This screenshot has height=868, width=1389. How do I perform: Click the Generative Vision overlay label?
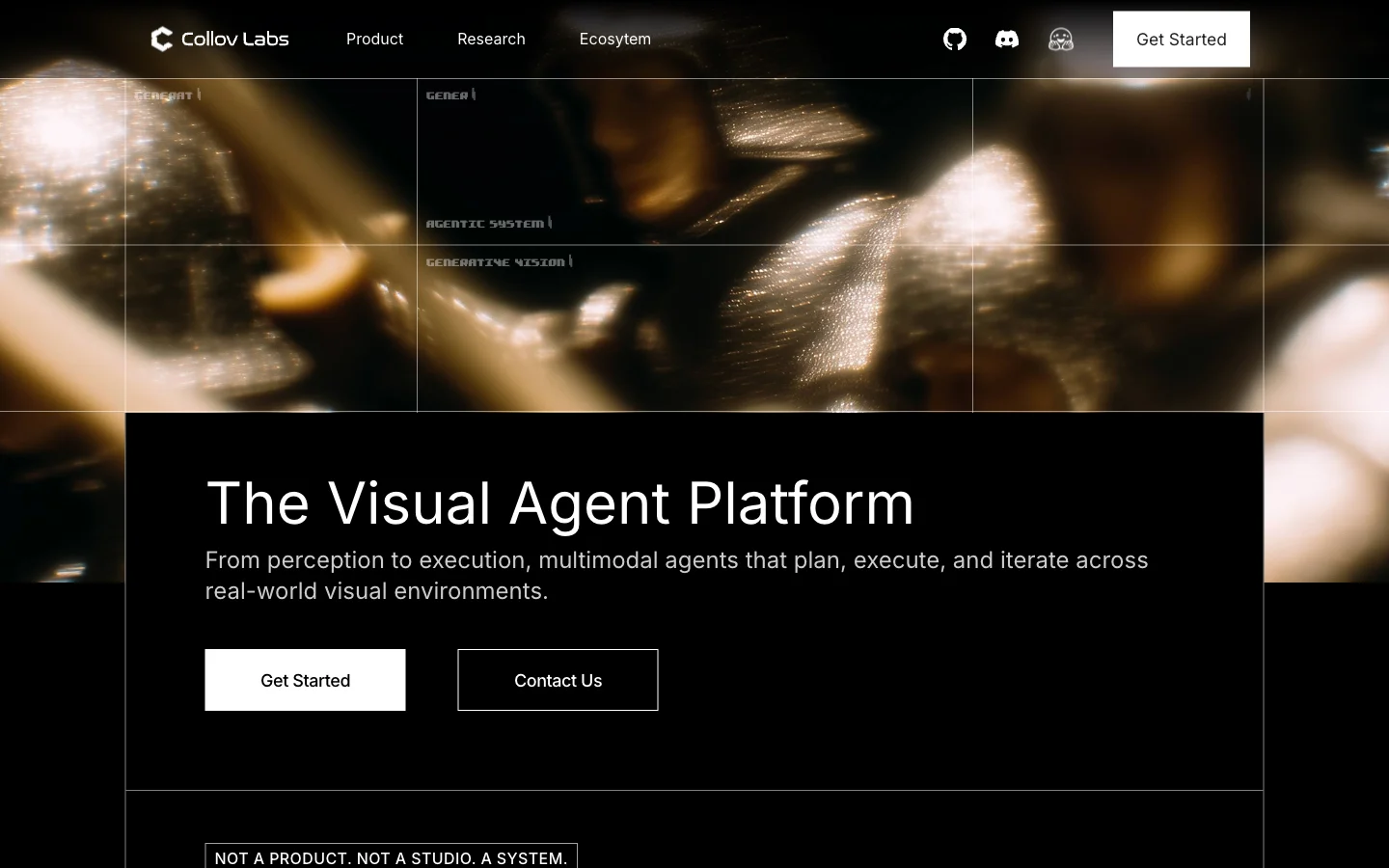496,262
